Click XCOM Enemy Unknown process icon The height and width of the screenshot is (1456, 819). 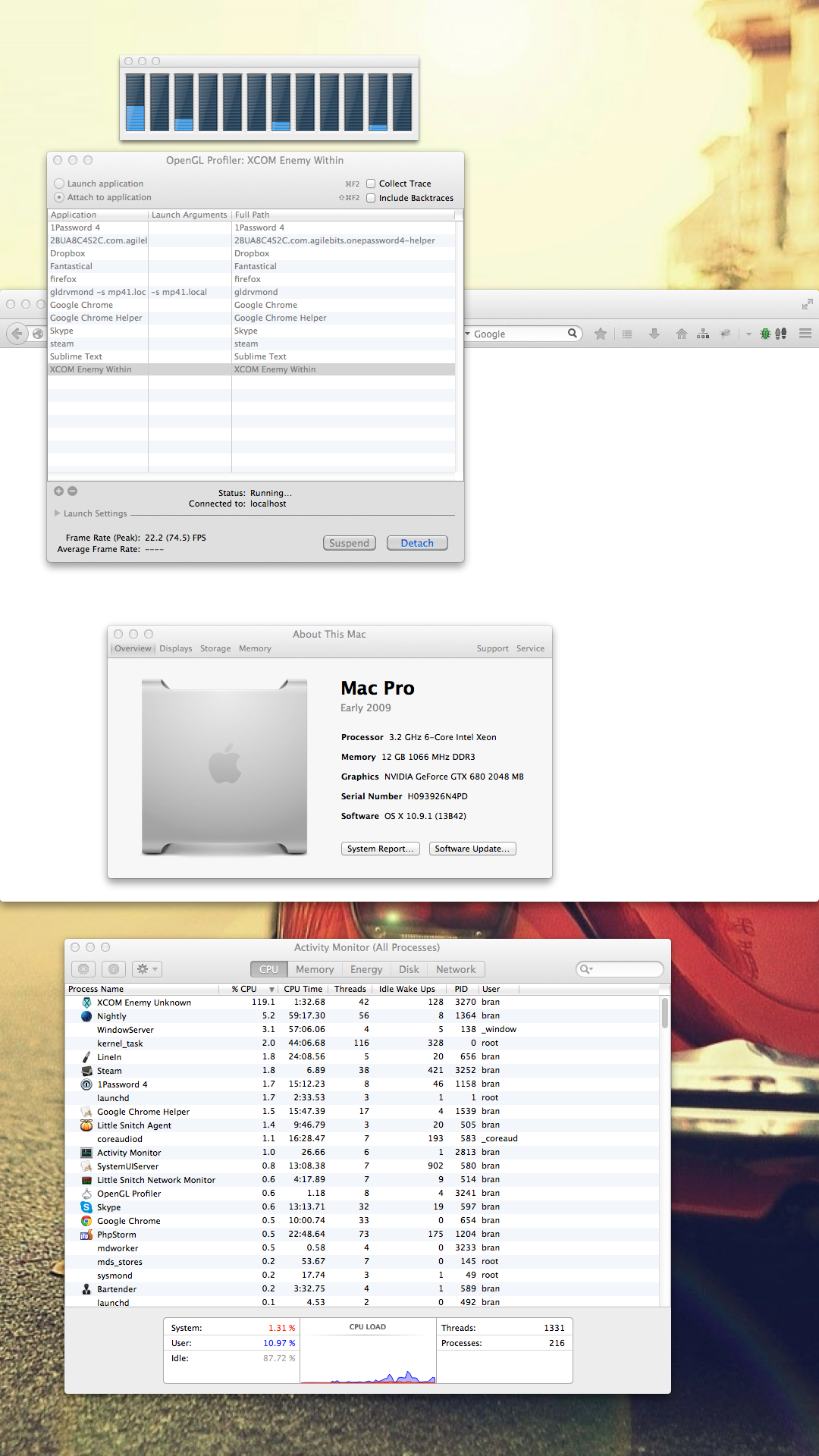click(86, 1003)
